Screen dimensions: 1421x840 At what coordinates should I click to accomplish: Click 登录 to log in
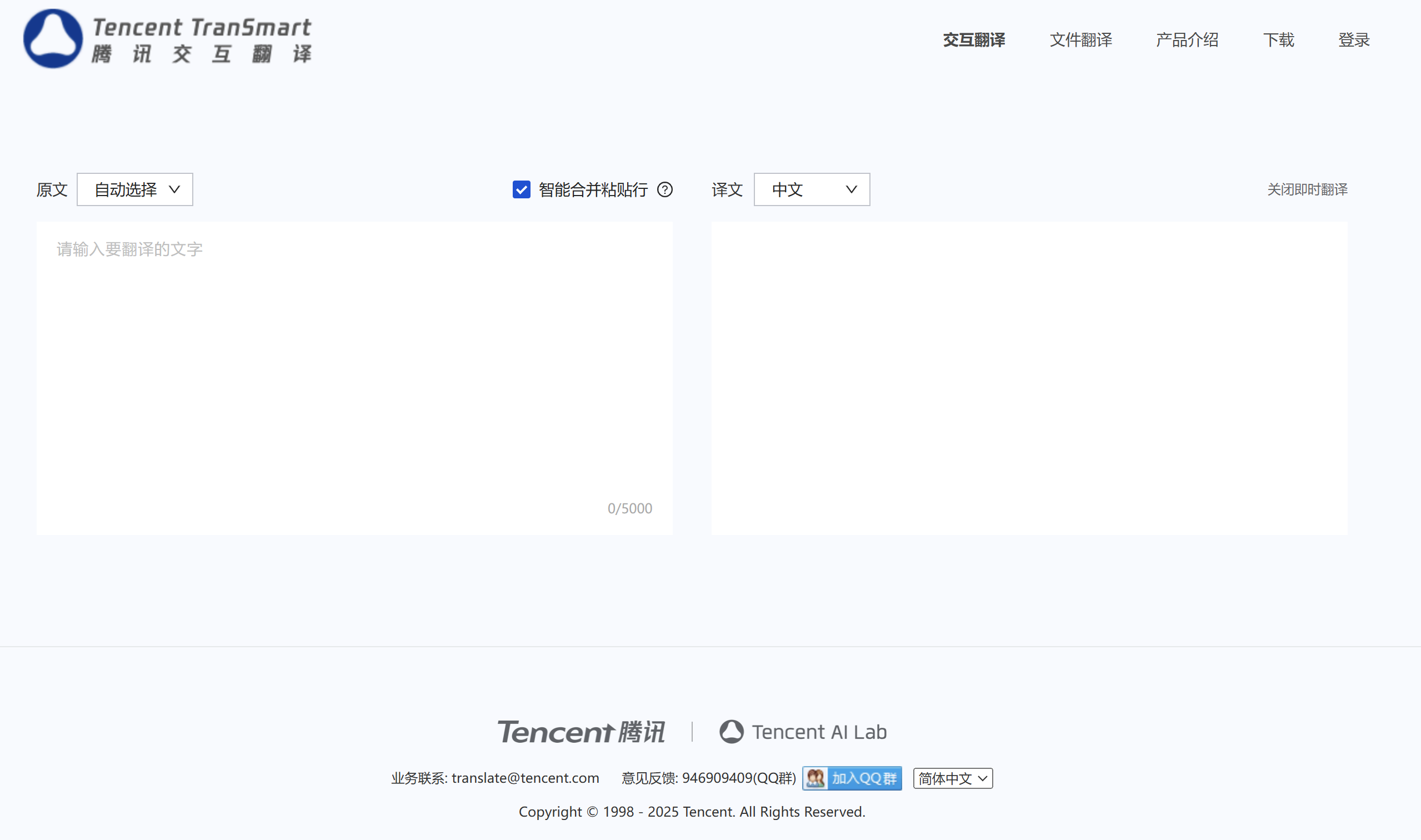(1354, 39)
